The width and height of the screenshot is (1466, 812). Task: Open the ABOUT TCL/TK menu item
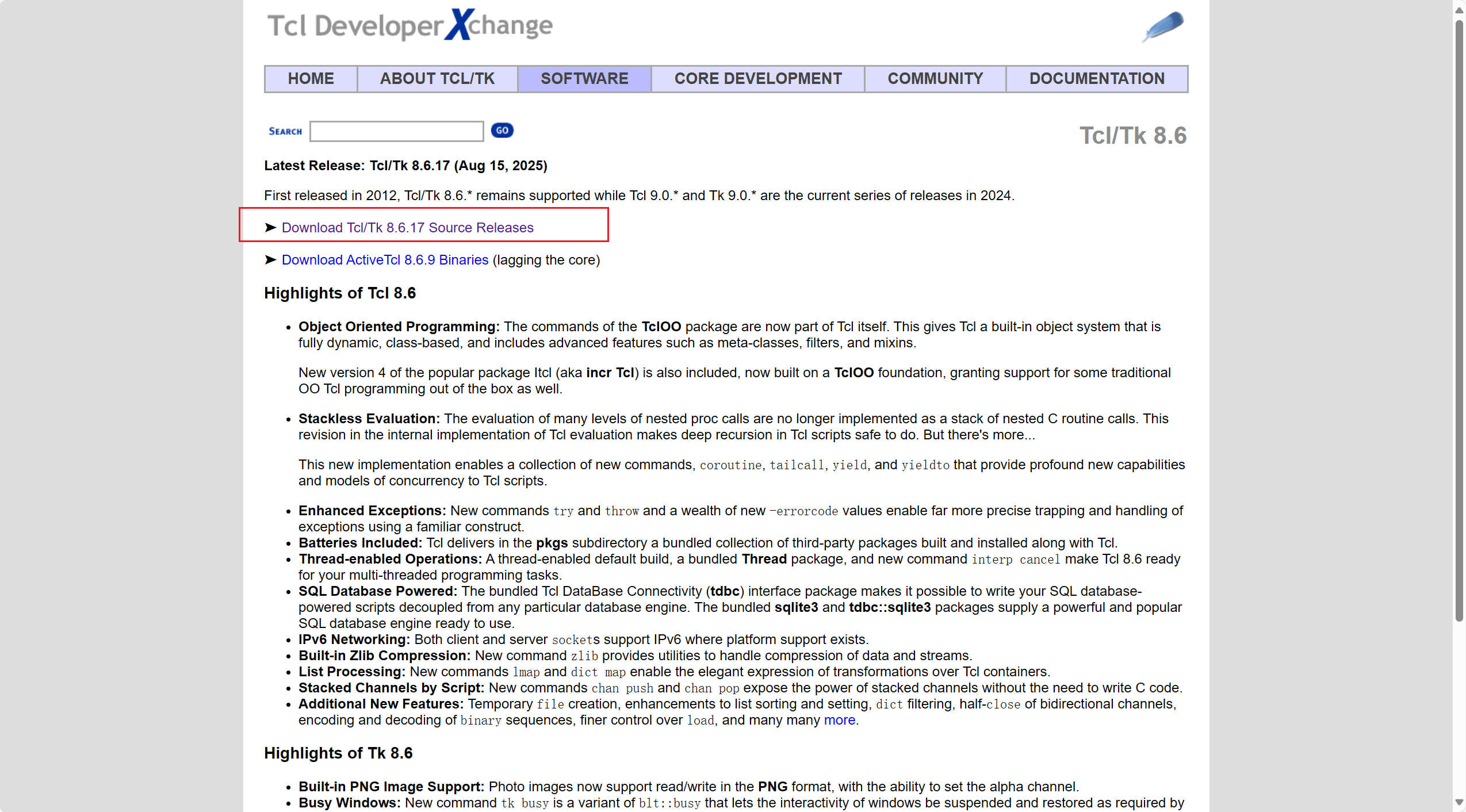click(437, 79)
